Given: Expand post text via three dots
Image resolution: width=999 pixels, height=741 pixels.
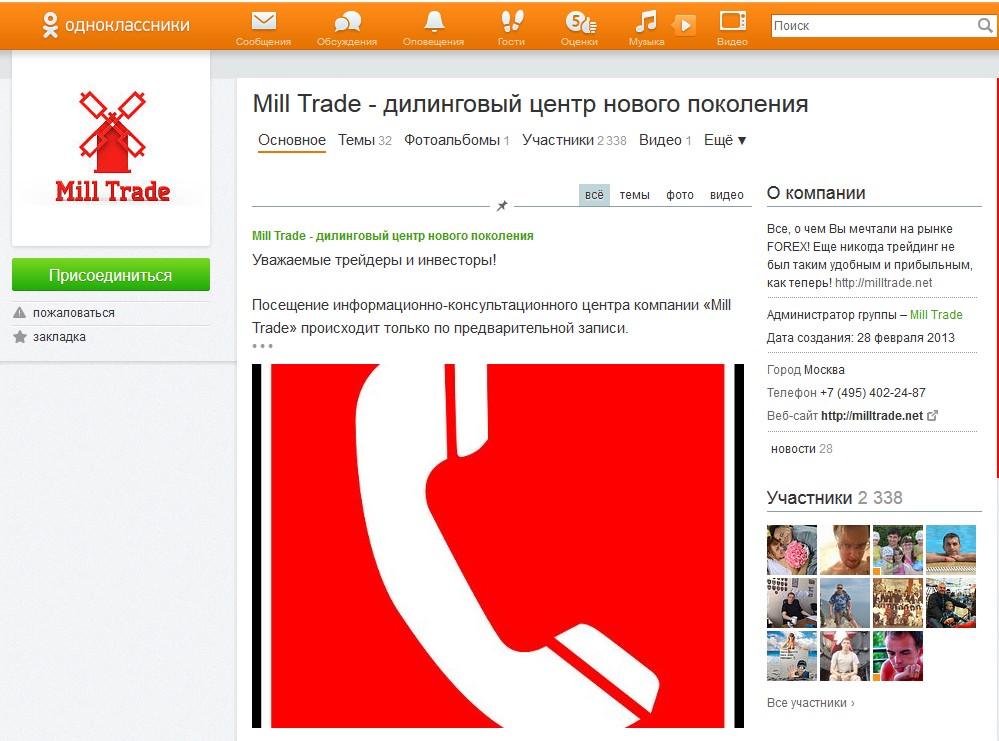Looking at the screenshot, I should (262, 346).
